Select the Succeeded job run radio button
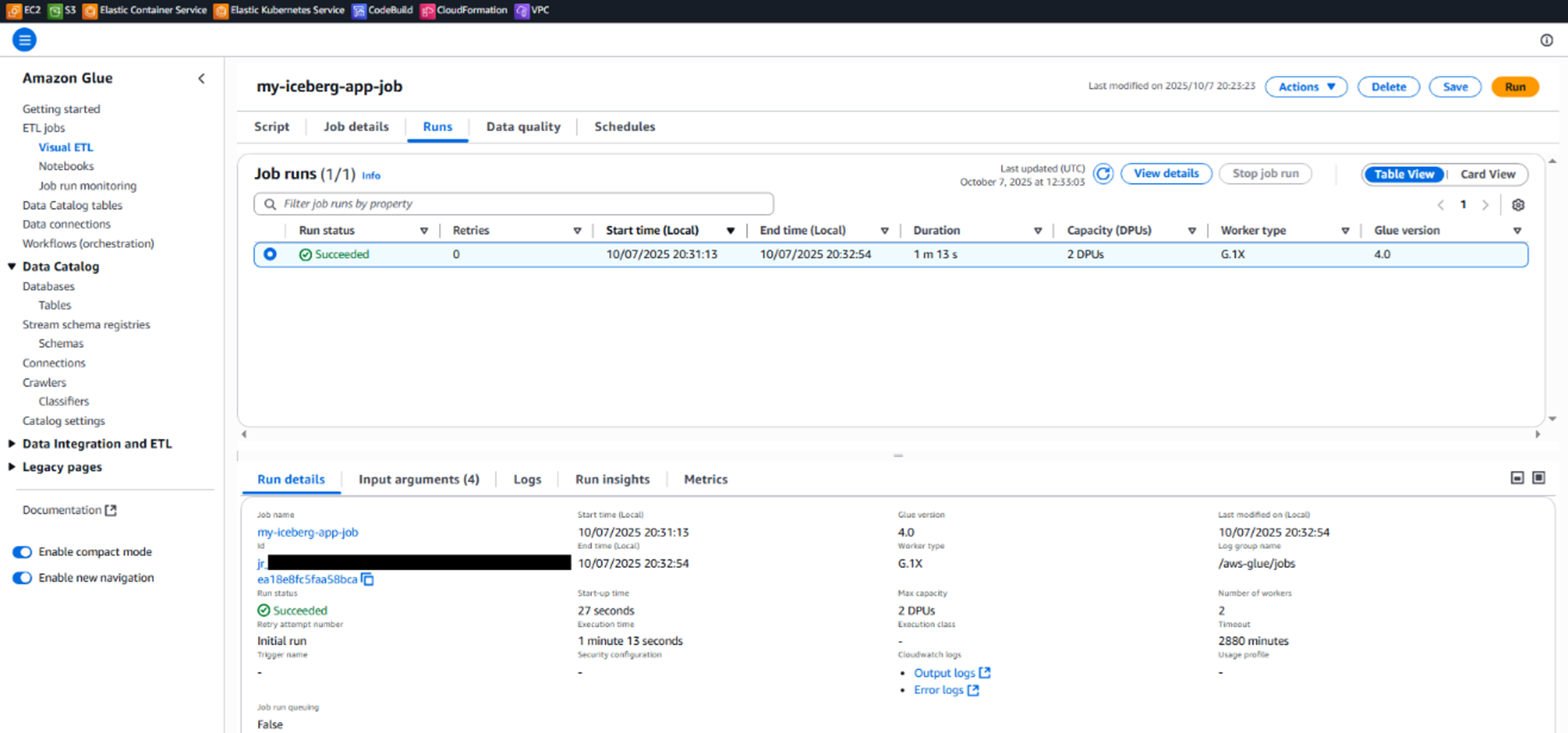 pos(270,255)
